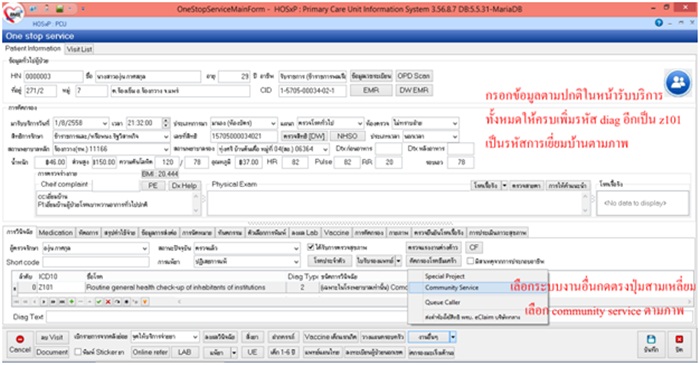
Task: Click the DW EMR button
Action: pyautogui.click(x=414, y=90)
